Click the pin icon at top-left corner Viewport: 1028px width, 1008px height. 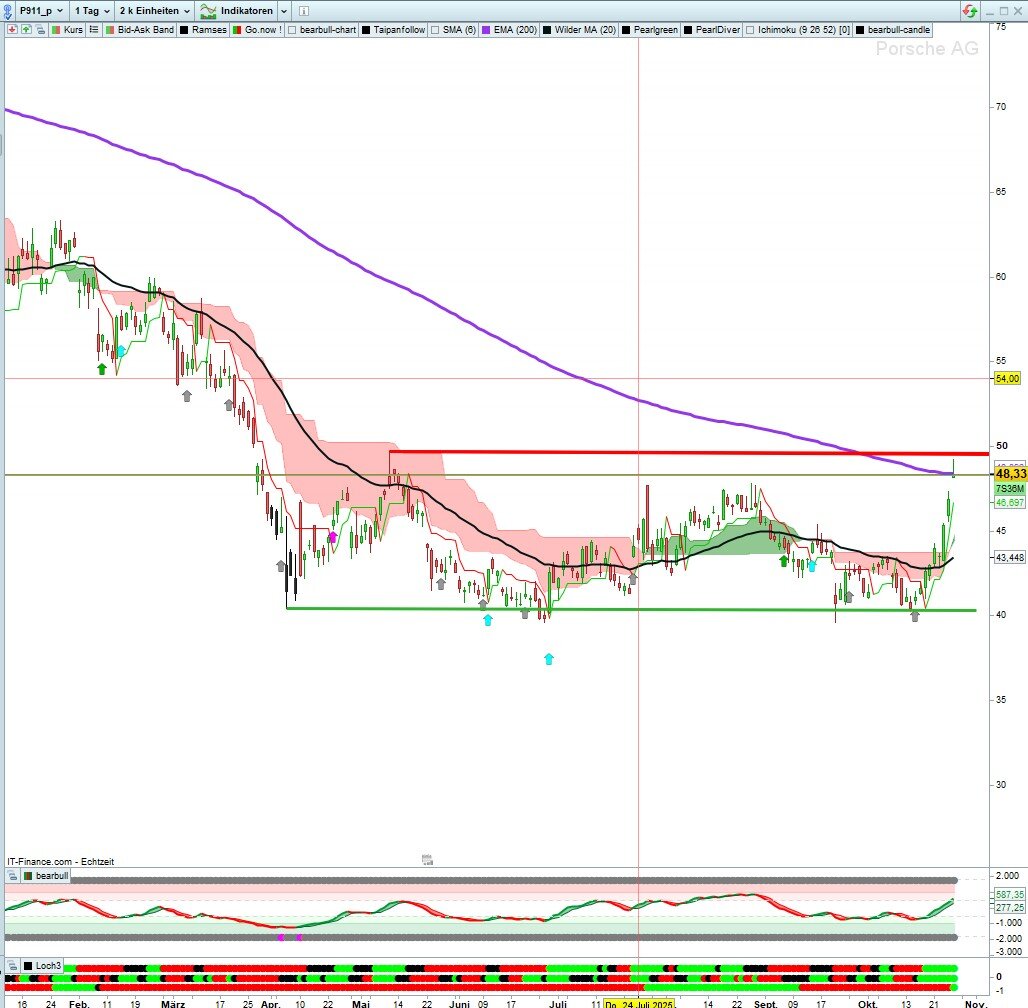(x=8, y=10)
